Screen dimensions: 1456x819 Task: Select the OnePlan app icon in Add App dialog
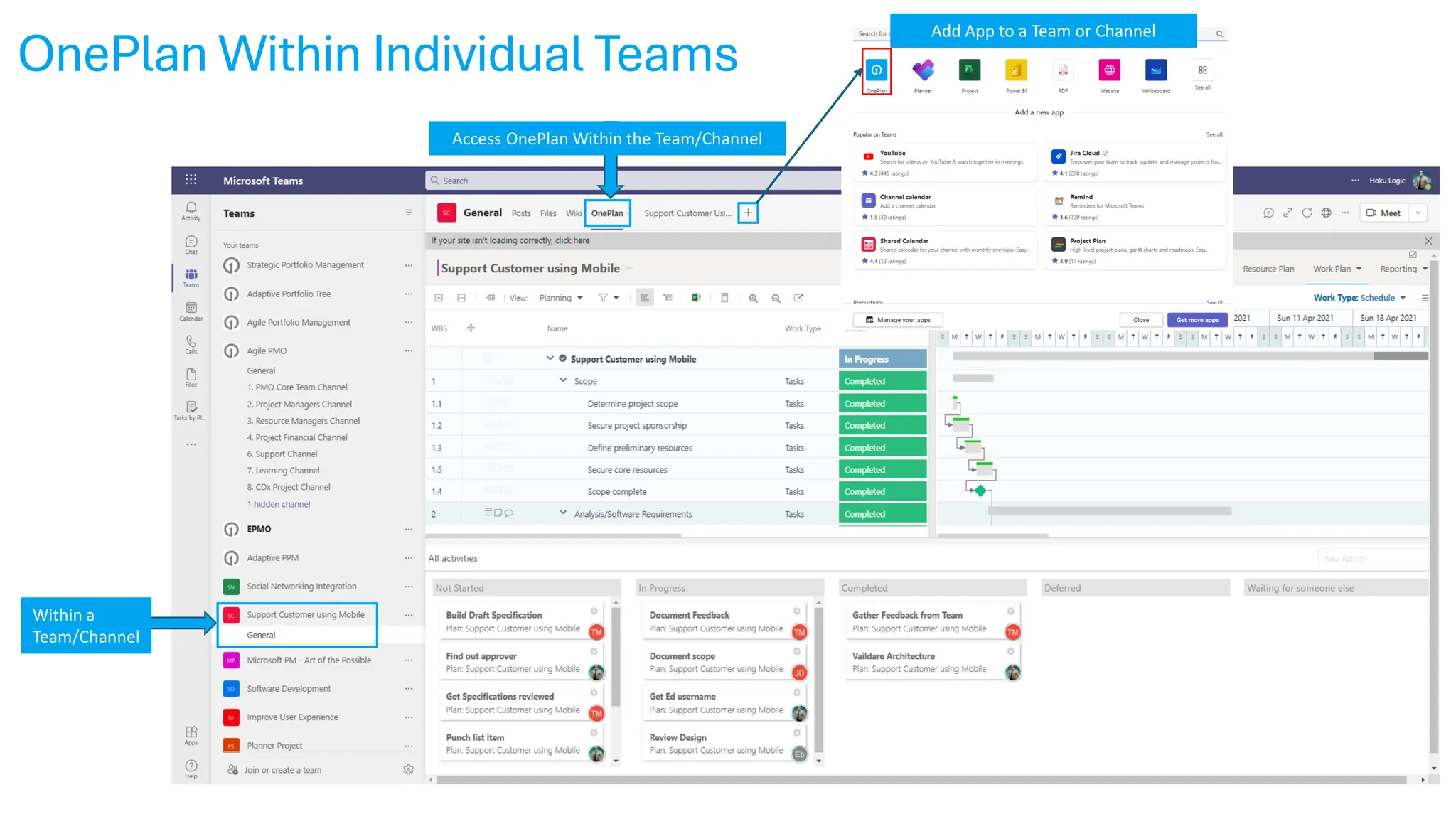click(x=877, y=71)
